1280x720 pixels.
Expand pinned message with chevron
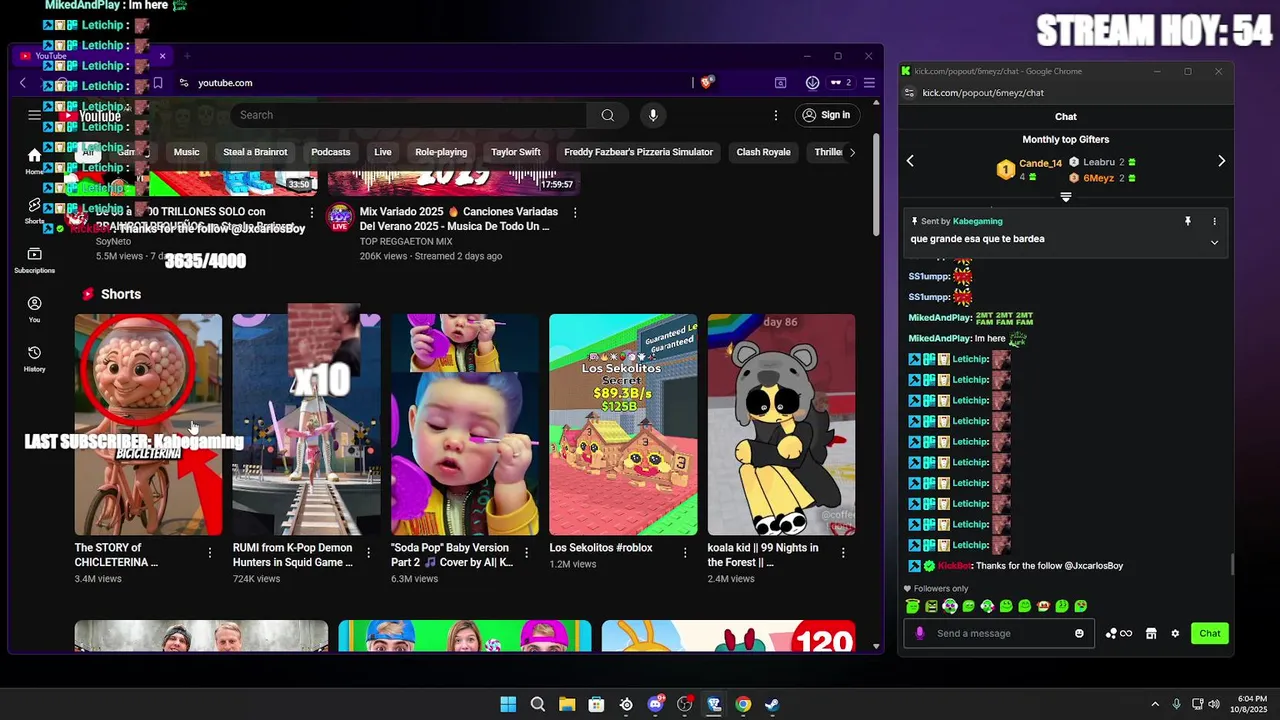1215,242
